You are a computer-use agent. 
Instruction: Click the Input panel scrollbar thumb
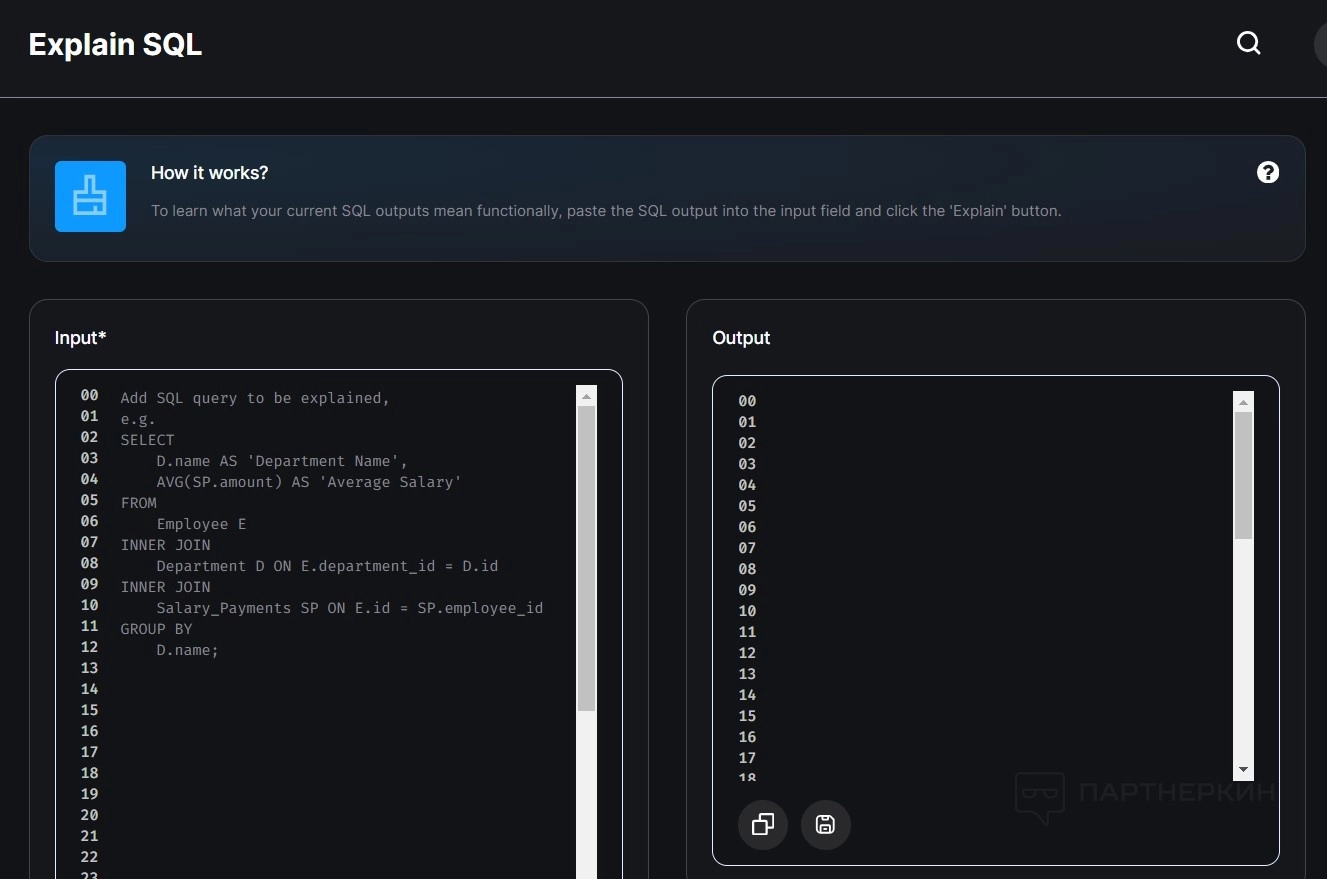[587, 558]
